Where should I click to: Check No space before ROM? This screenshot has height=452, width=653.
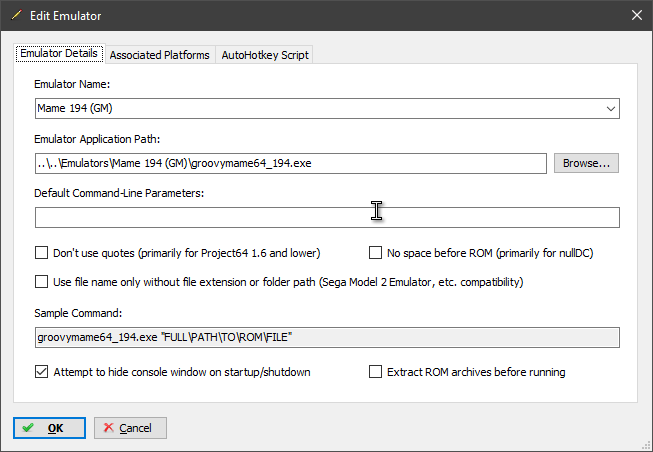point(375,253)
